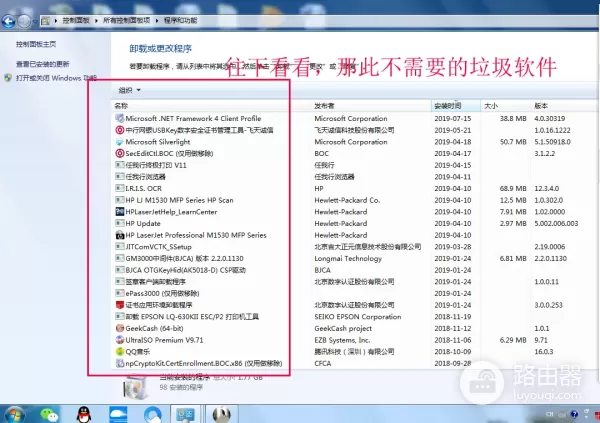Viewport: 600px width, 423px height.
Task: Select the HP LJ M1530 MFP Series HP Scan icon
Action: [120, 200]
